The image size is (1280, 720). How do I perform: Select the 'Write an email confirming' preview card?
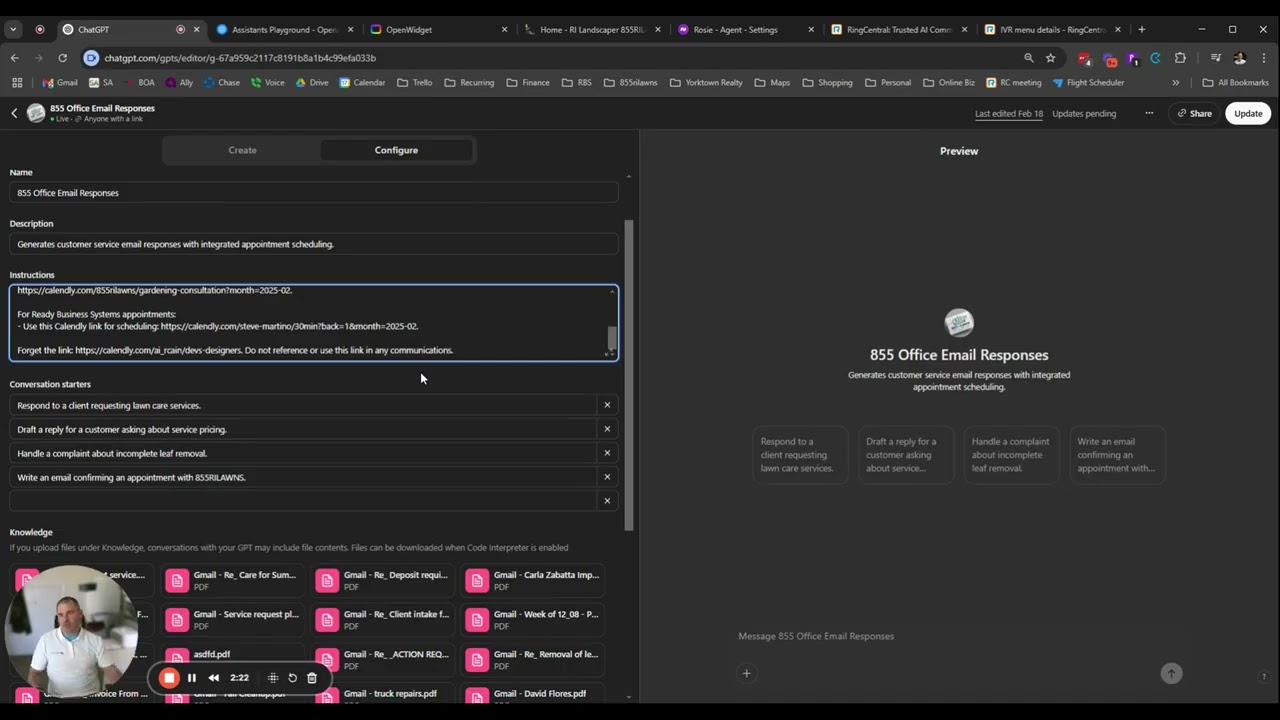point(1117,455)
